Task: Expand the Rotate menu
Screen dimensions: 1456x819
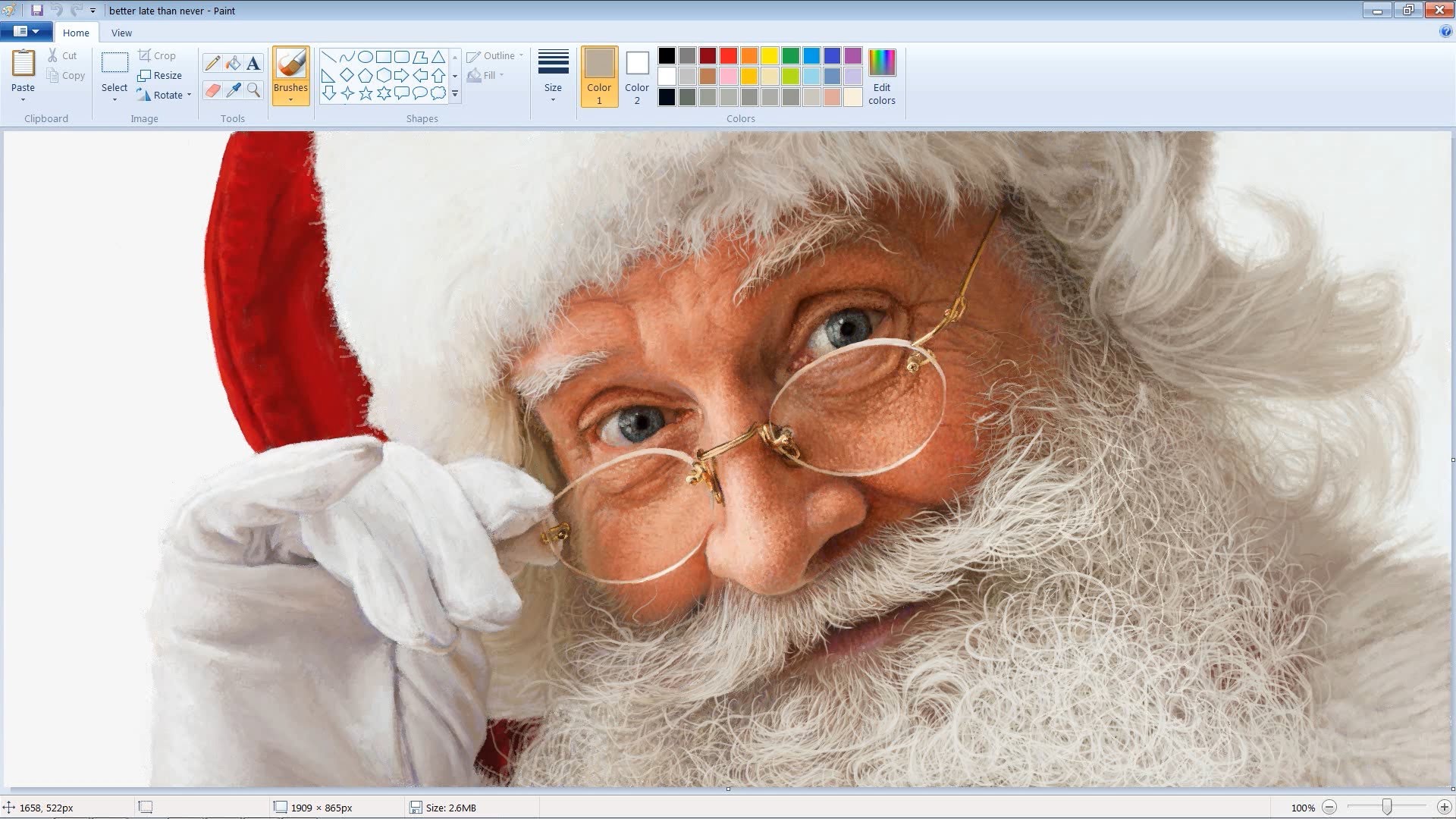Action: 164,94
